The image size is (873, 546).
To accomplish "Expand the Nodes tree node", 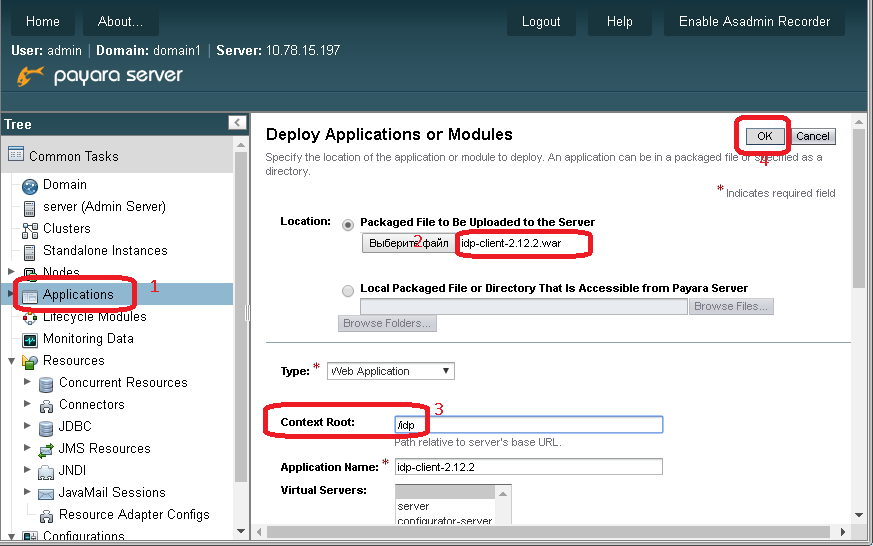I will pos(11,271).
